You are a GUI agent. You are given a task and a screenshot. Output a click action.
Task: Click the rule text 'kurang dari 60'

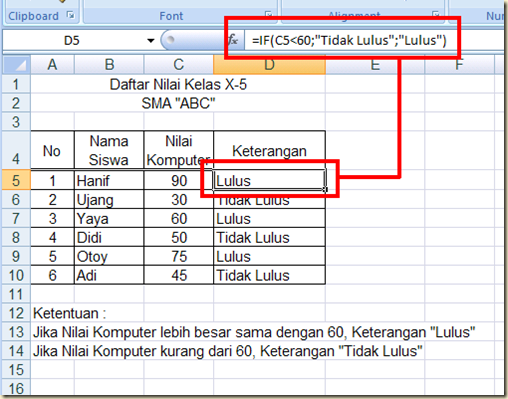click(206, 351)
